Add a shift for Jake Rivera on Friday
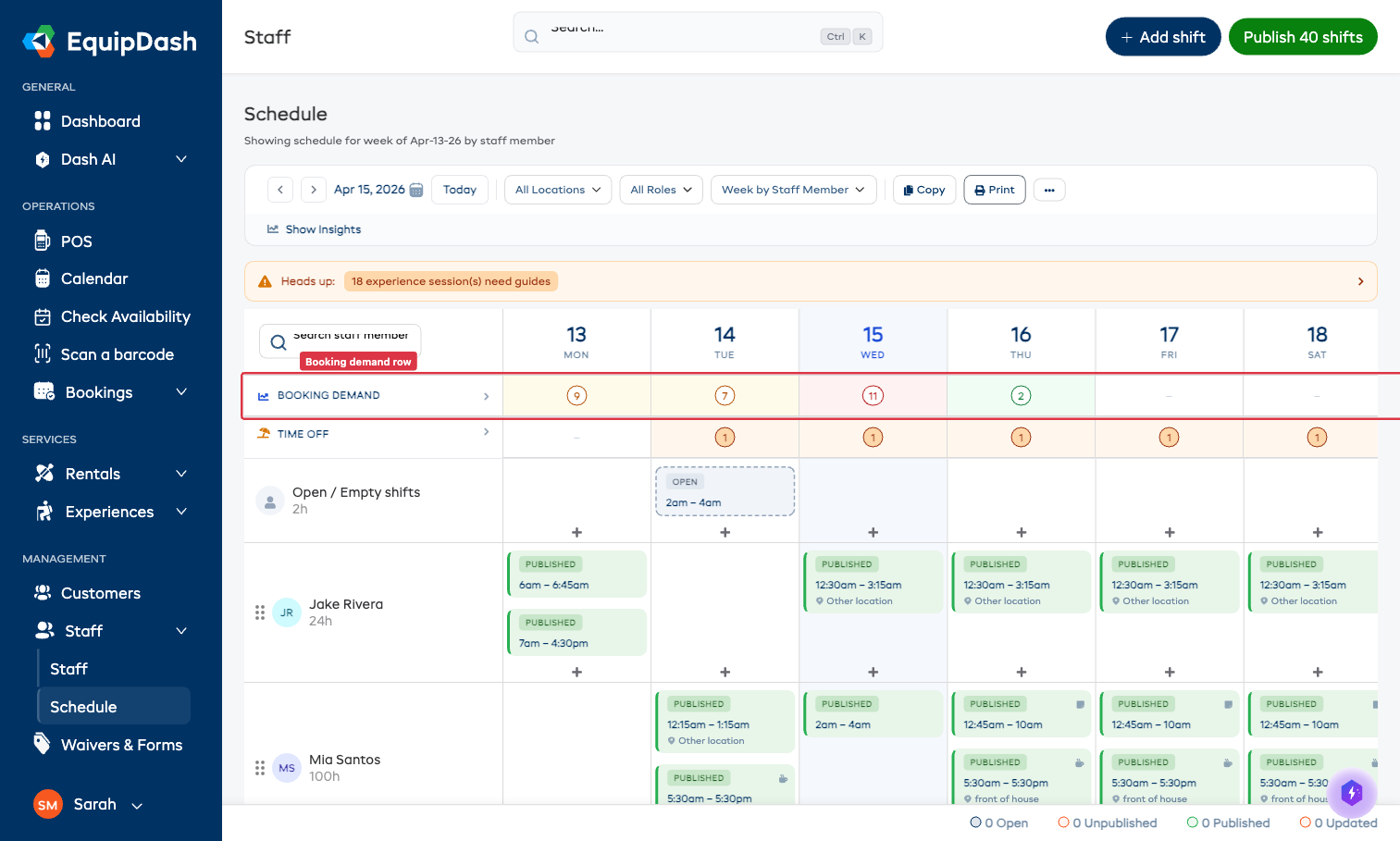 click(x=1169, y=672)
